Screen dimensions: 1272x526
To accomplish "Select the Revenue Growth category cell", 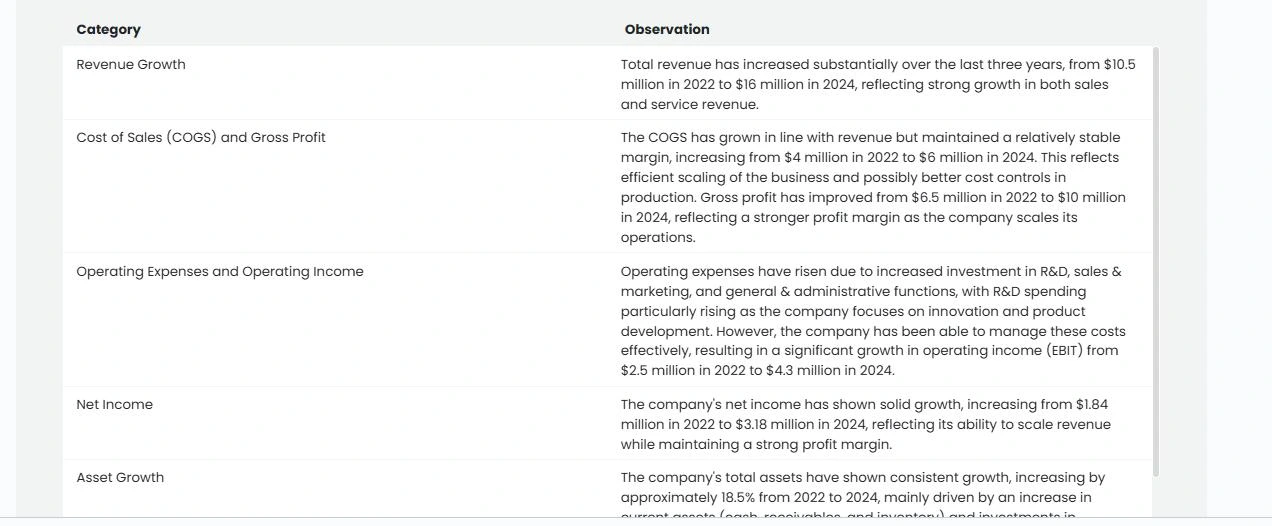I will click(x=131, y=64).
